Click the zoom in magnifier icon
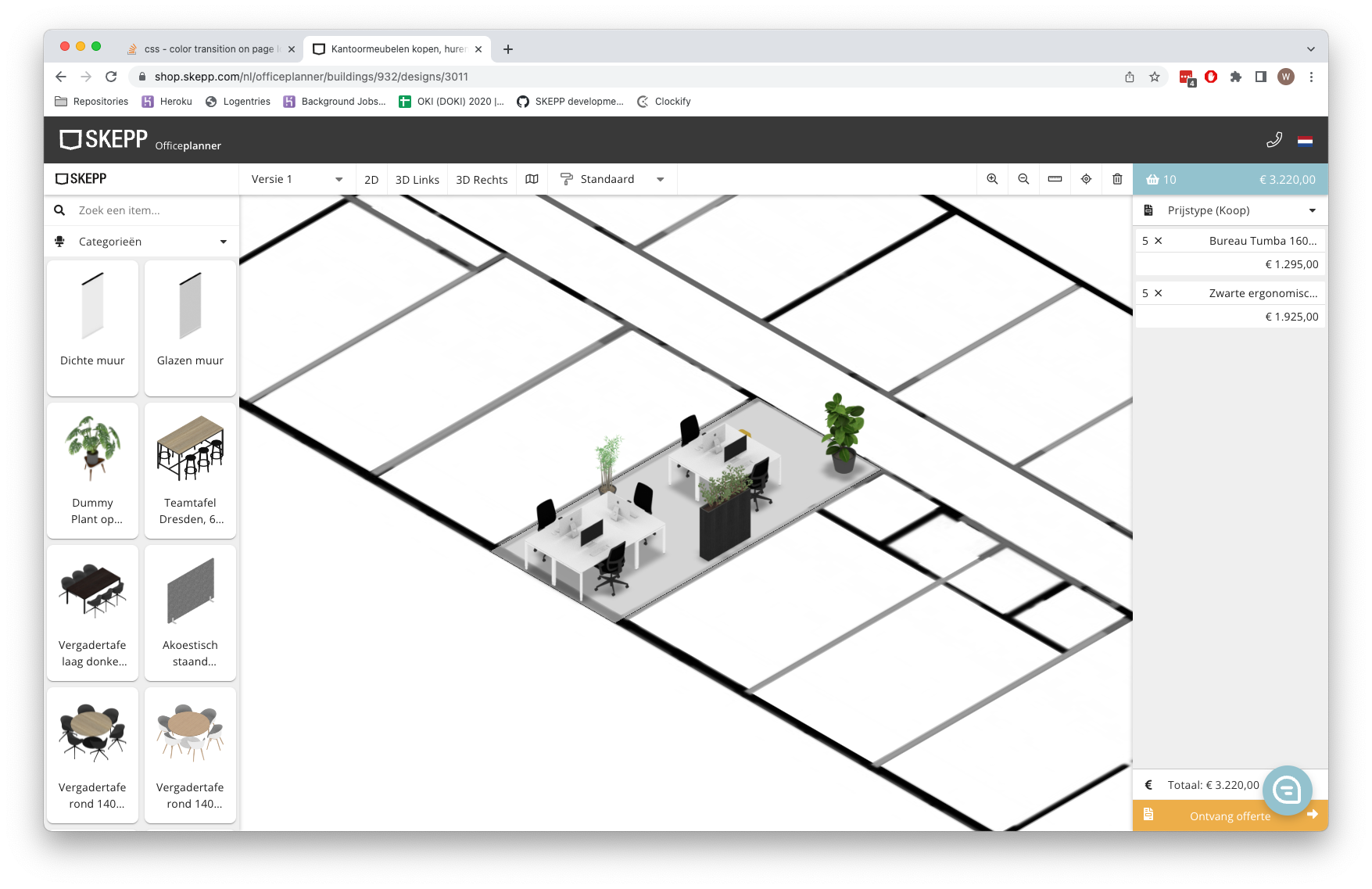Screen dimensions: 1372x889 (992, 179)
